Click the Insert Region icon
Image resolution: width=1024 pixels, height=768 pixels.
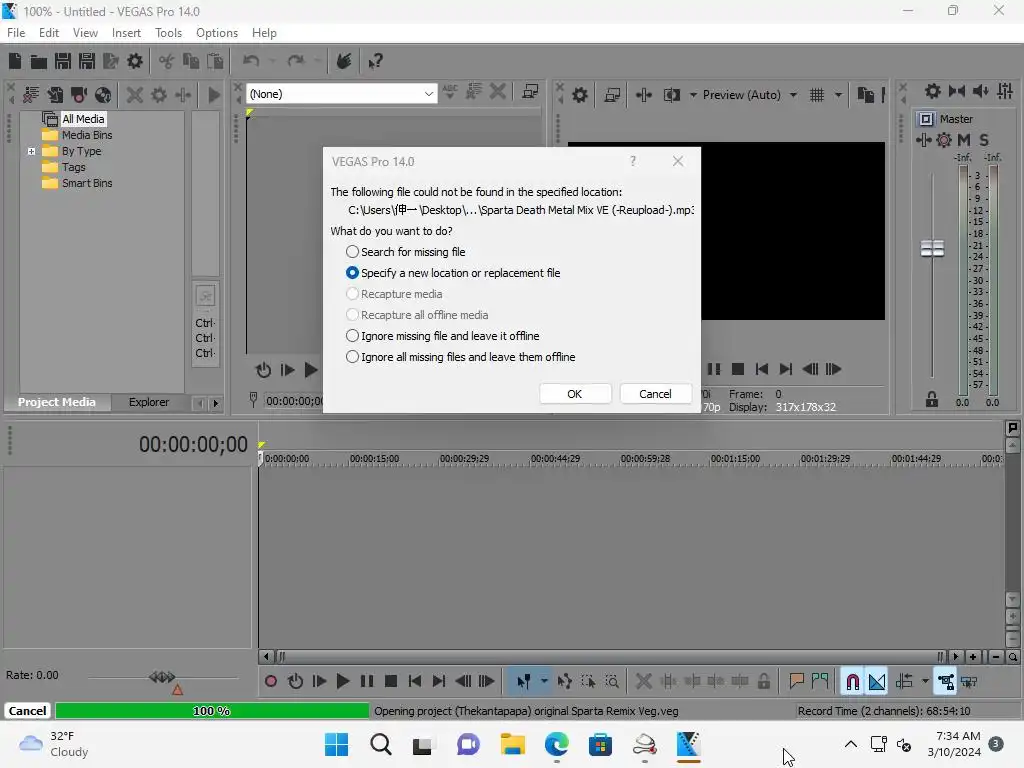820,681
